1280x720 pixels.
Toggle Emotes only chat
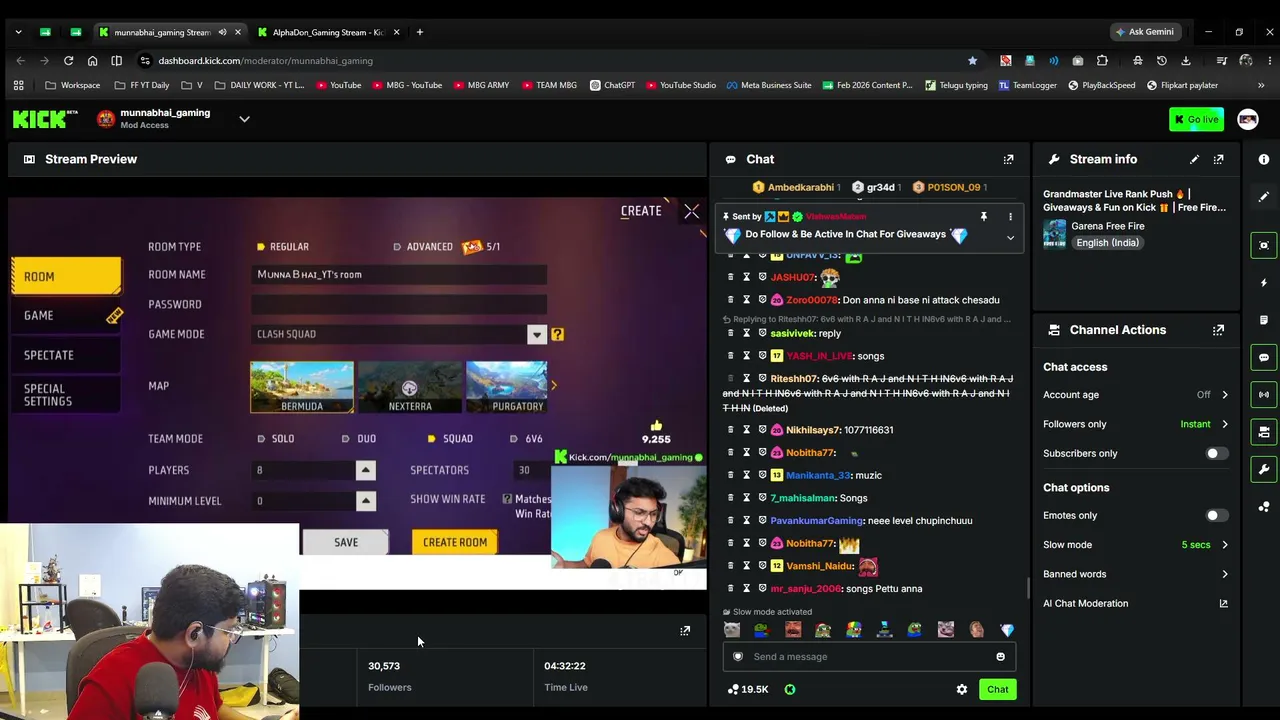[x=1216, y=515]
